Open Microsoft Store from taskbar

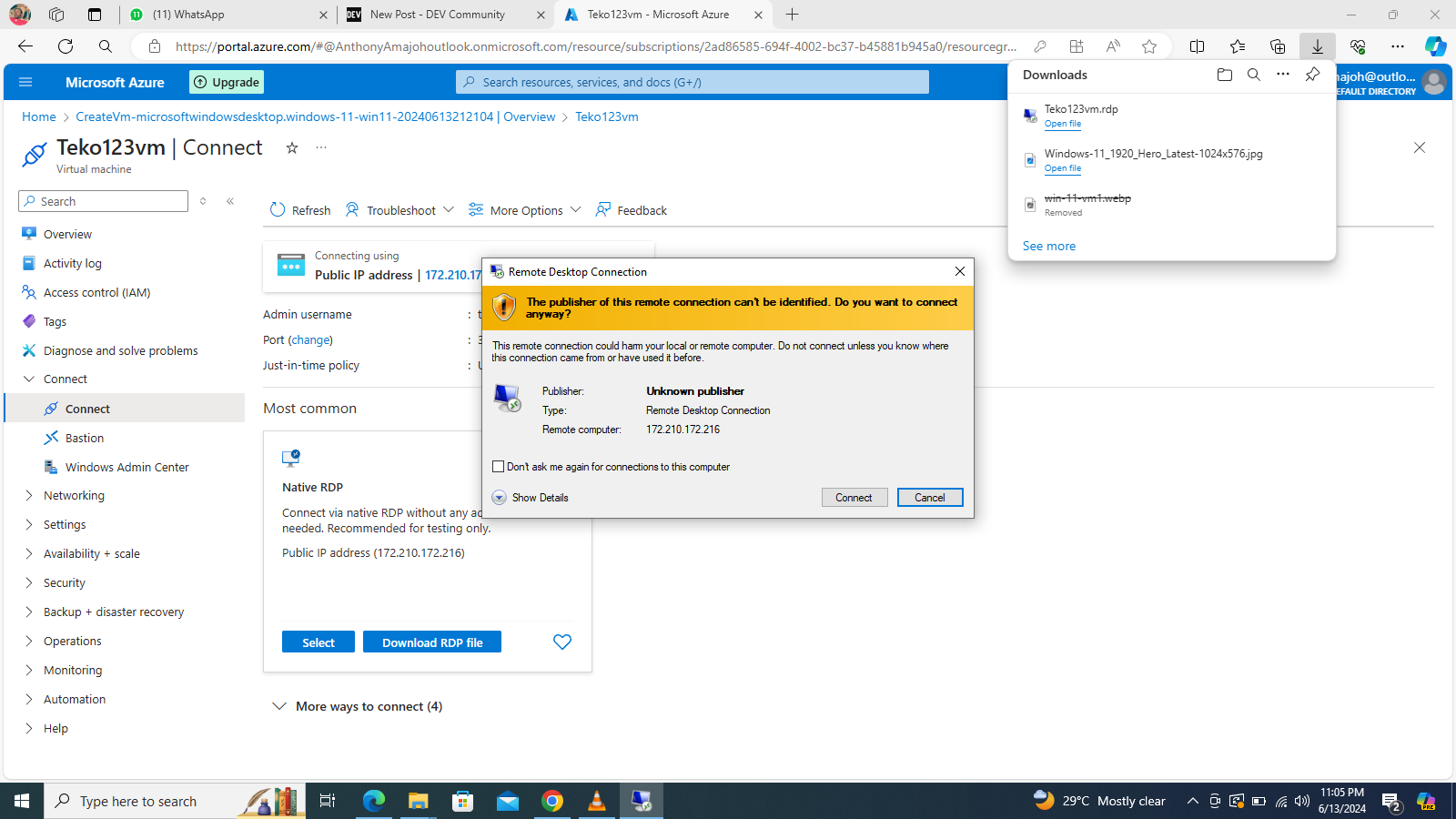pyautogui.click(x=463, y=801)
